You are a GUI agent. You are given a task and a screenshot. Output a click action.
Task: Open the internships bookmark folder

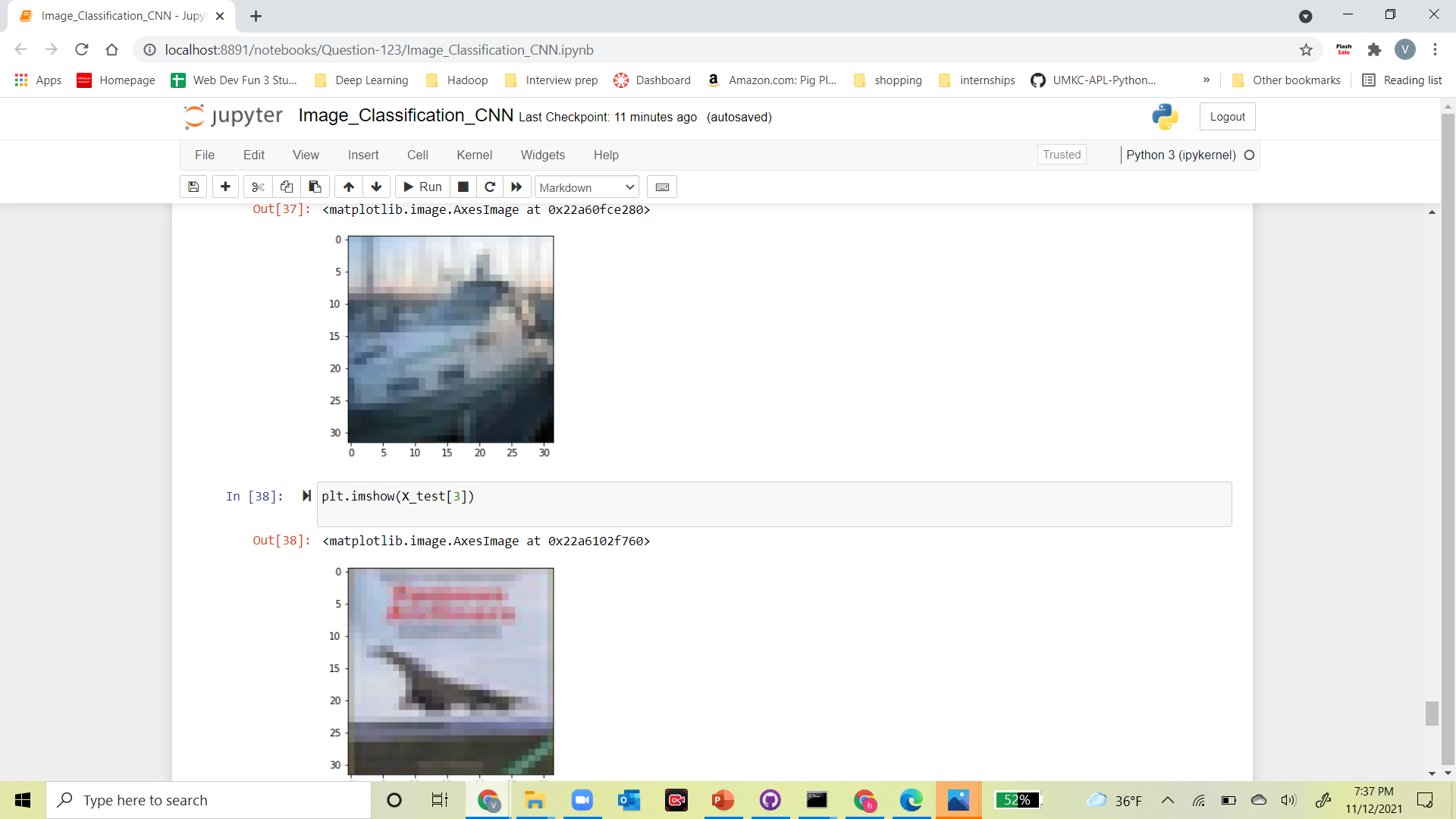[977, 80]
